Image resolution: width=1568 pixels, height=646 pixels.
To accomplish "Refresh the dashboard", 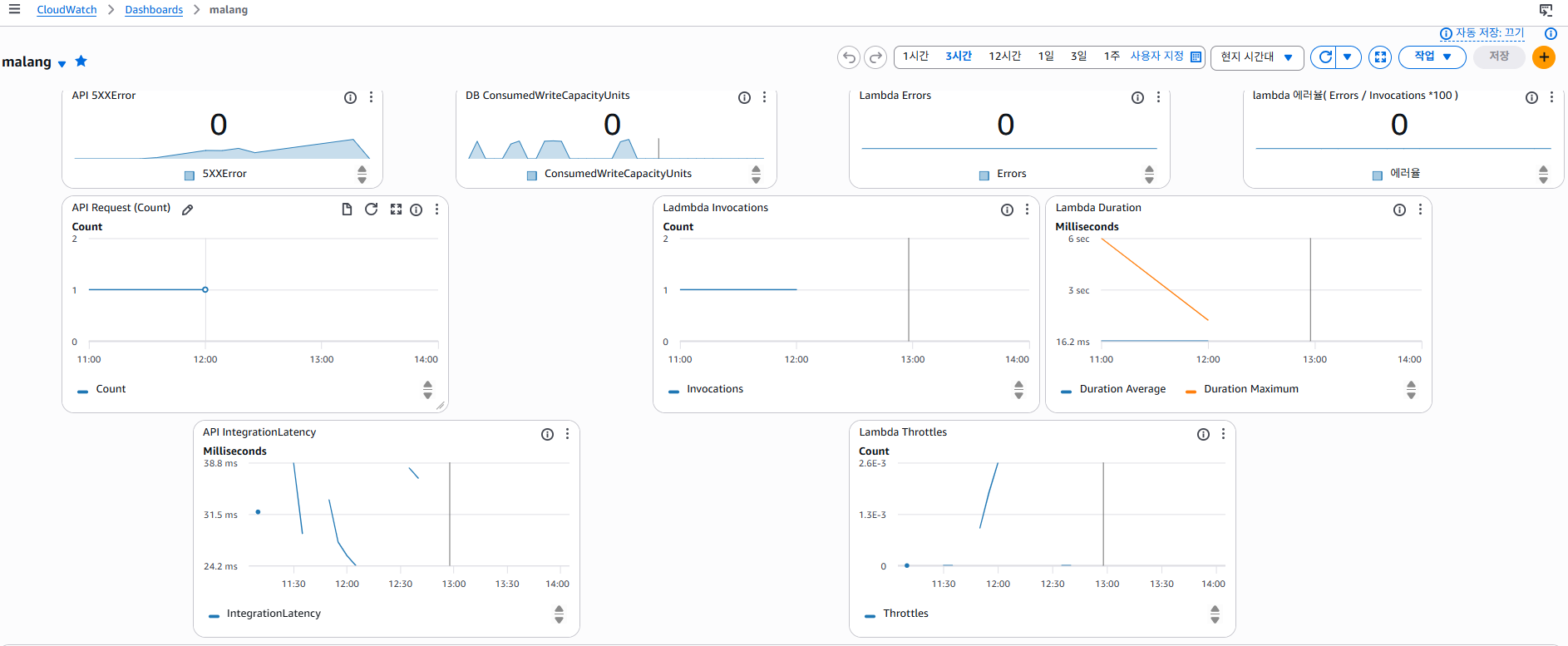I will coord(1325,57).
